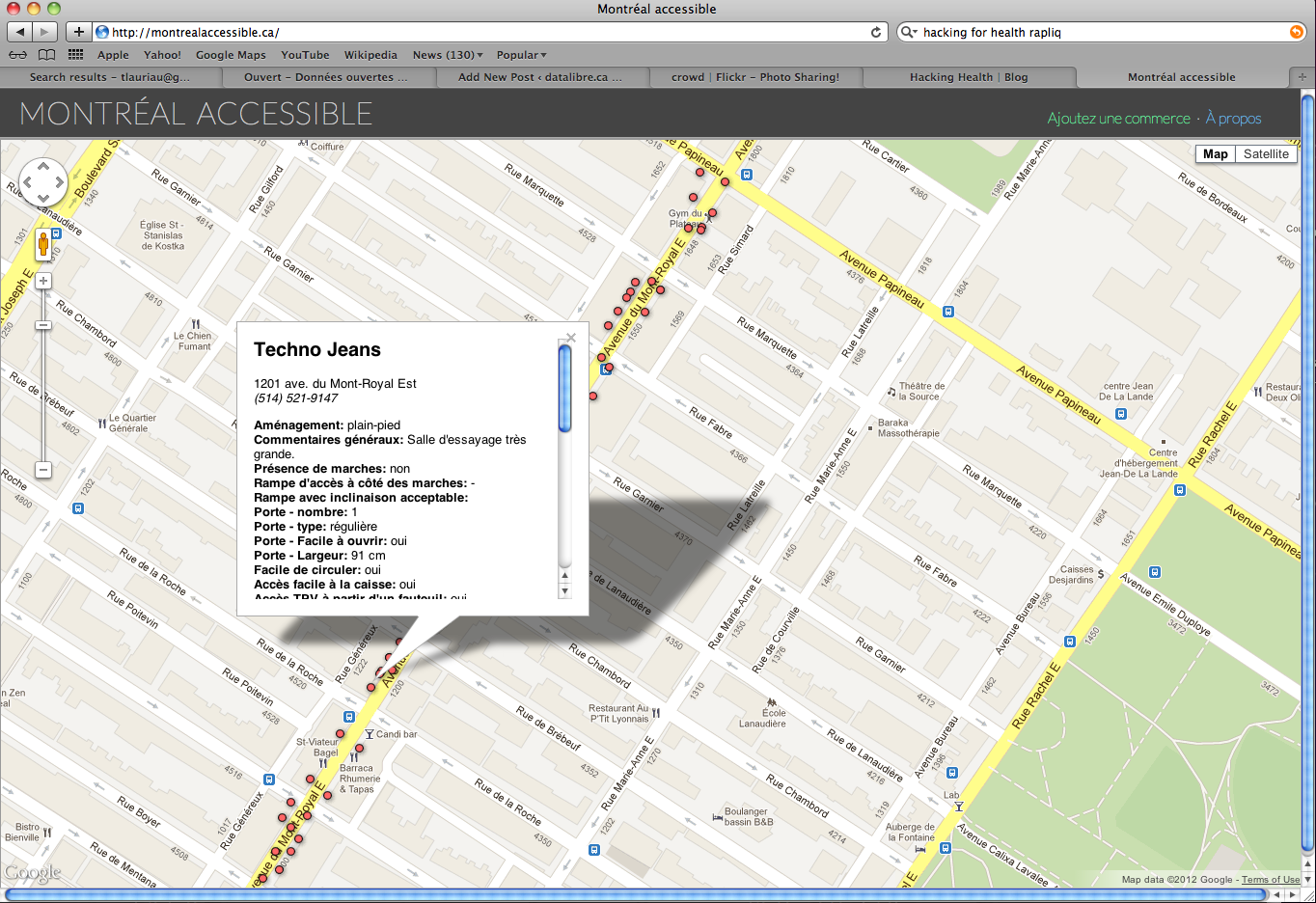Image resolution: width=1316 pixels, height=903 pixels.
Task: Zoom in with the map's plus button
Action: coord(43,281)
